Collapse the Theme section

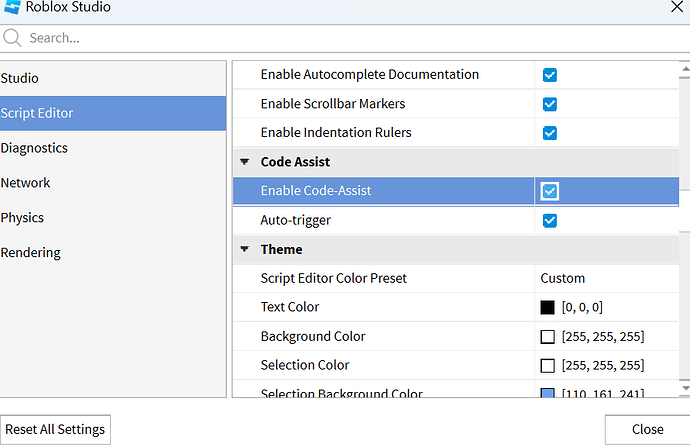[x=245, y=249]
